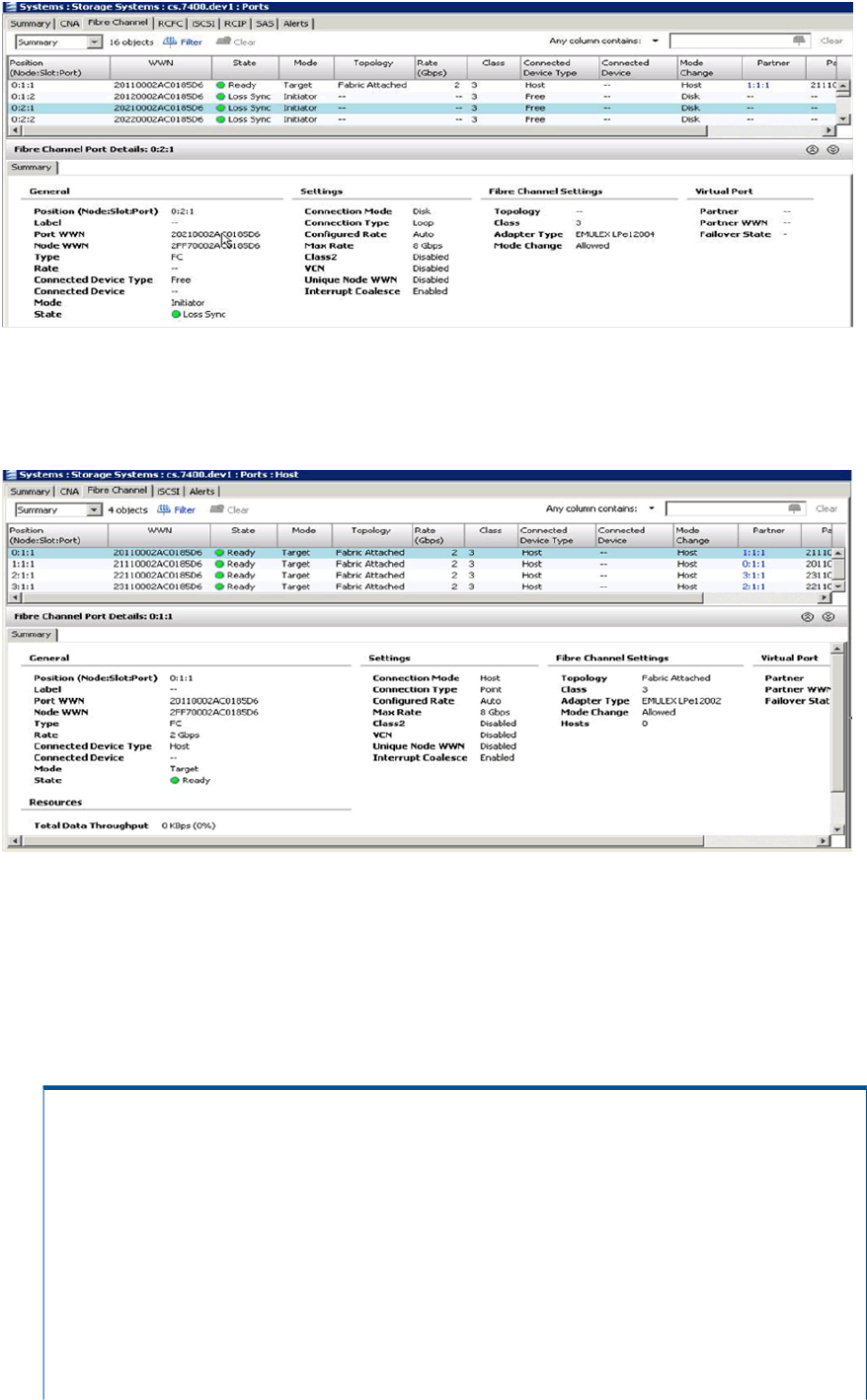Viewport: 867px width, 1400px height.
Task: Click filter text field in Ports : Host window
Action: tap(726, 509)
